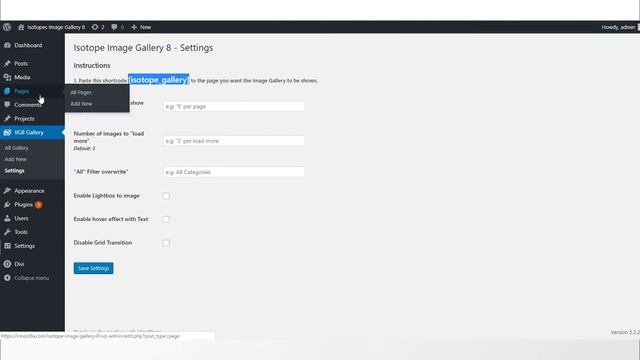The height and width of the screenshot is (360, 640).
Task: Select Add New in Pages flyout
Action: coord(81,104)
